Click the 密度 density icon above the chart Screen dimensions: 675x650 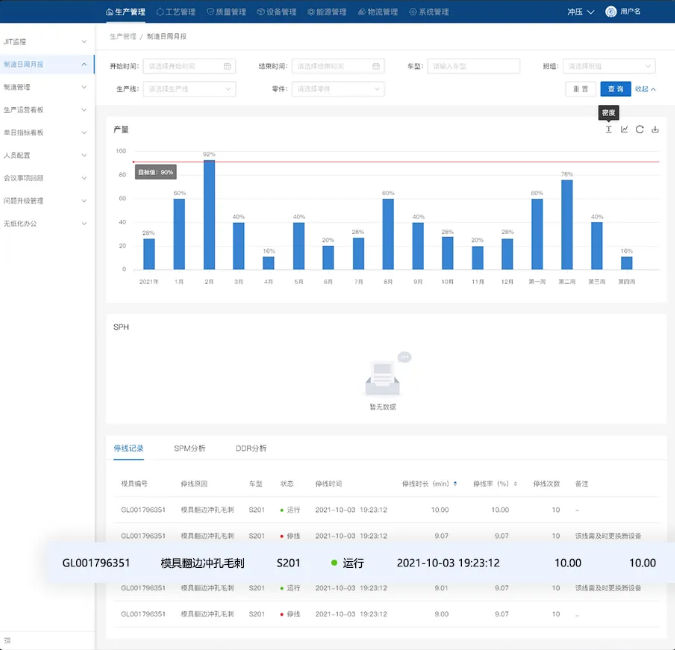pyautogui.click(x=608, y=129)
